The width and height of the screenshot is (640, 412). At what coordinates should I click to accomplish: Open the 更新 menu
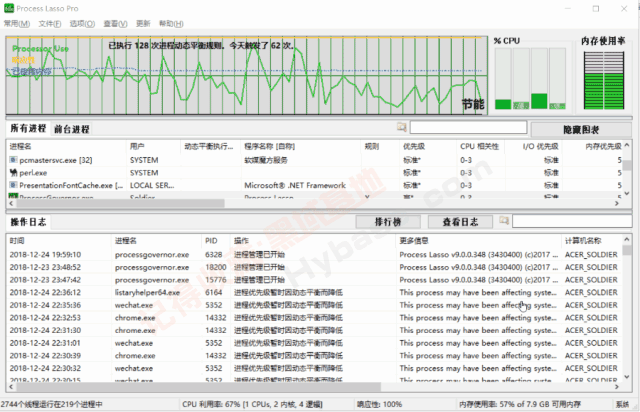click(x=143, y=24)
